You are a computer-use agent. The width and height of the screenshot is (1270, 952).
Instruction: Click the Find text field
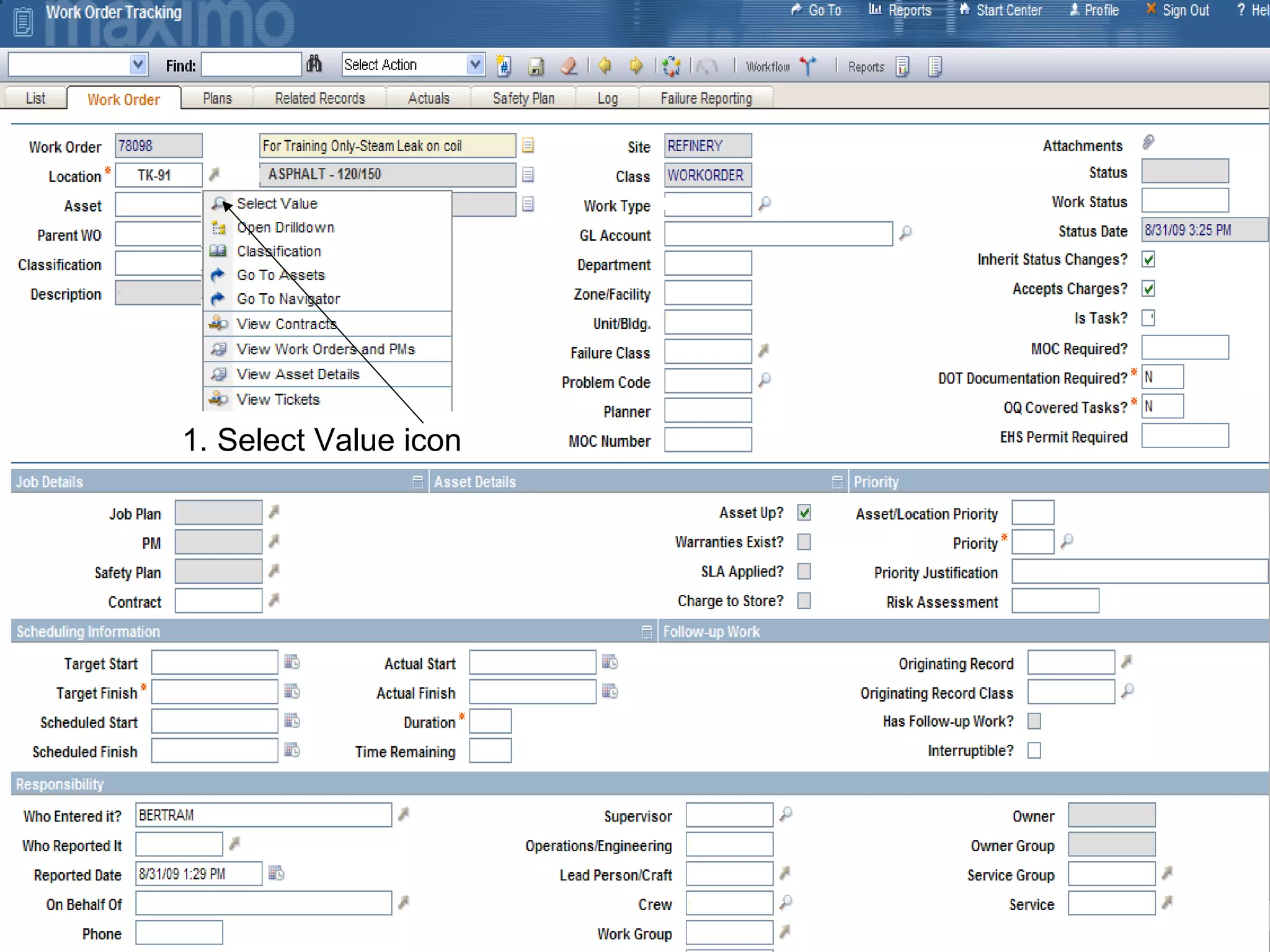[x=251, y=64]
